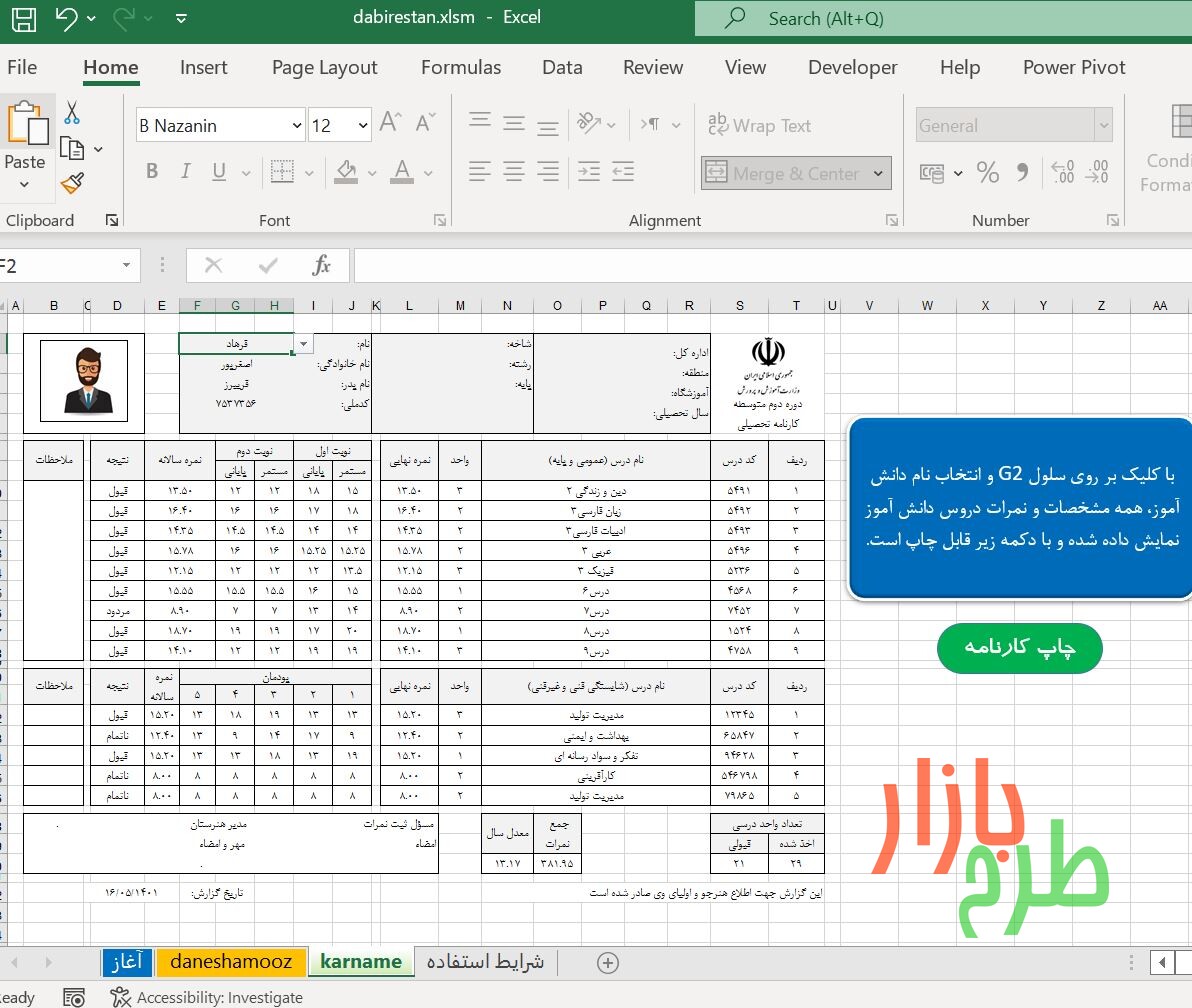Switch to the daneshamooz sheet tab

click(x=231, y=962)
